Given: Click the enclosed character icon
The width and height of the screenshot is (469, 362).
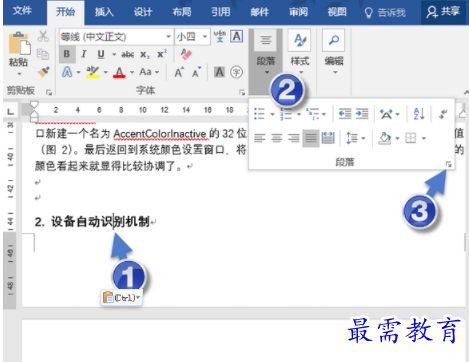Looking at the screenshot, I should pos(236,72).
